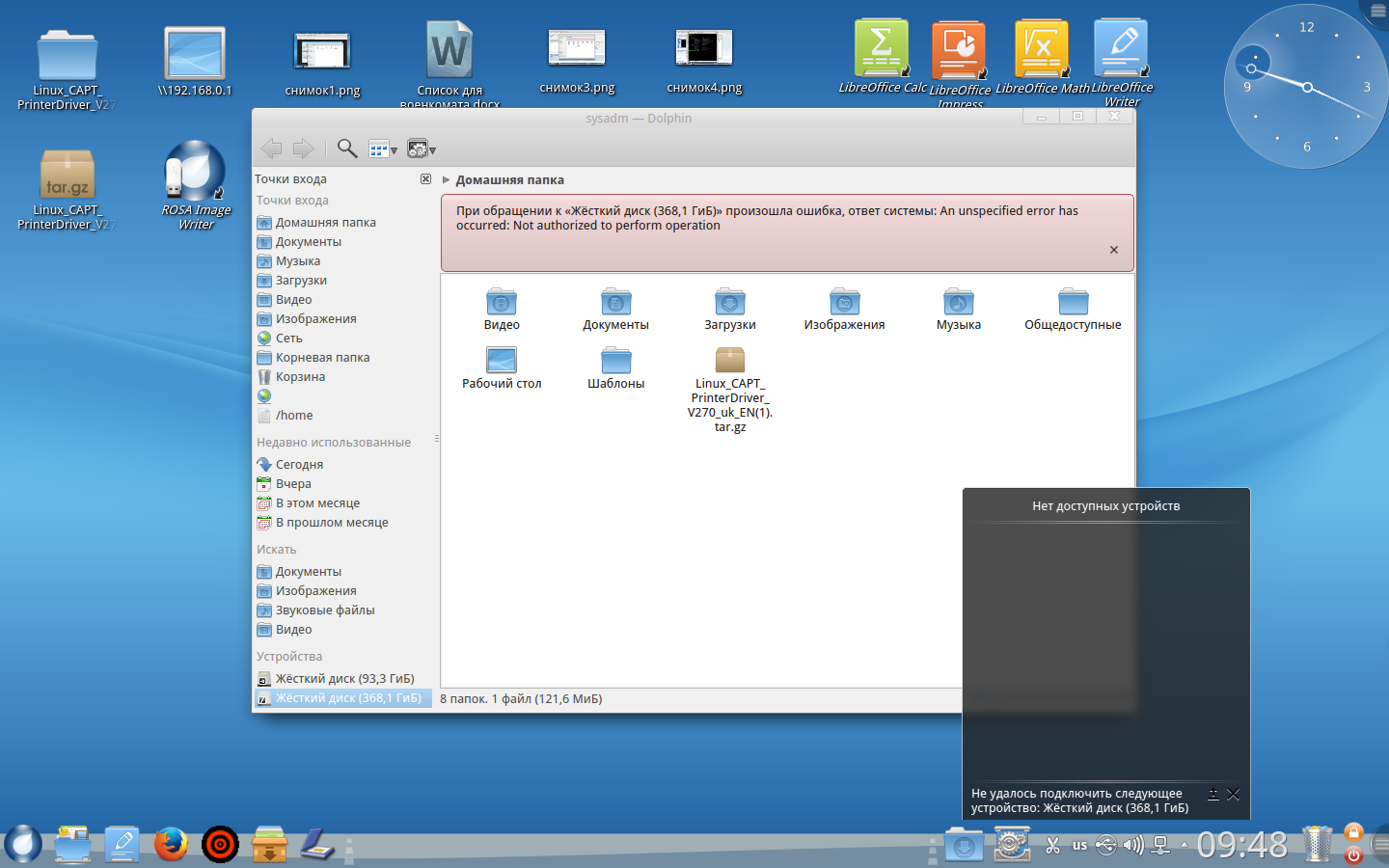Select the Документы folder in file view
1389x868 pixels.
pyautogui.click(x=615, y=310)
